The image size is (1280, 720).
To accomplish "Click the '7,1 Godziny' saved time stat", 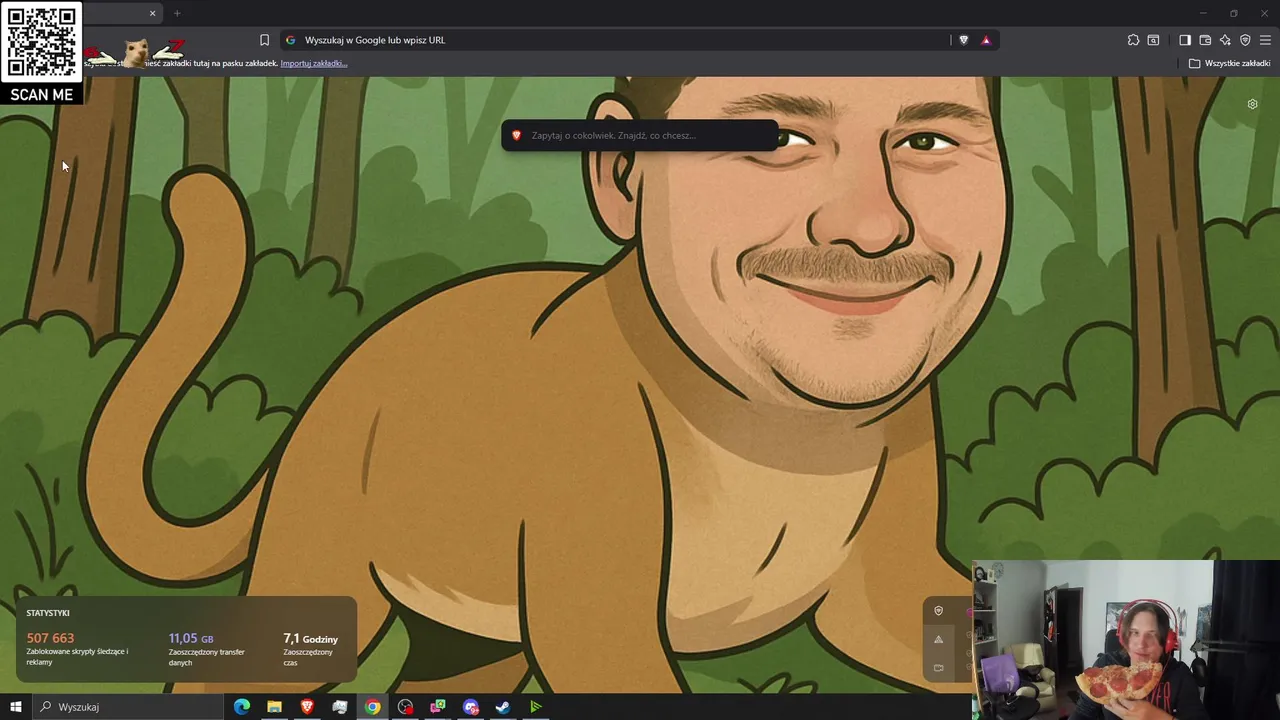I will coord(311,638).
